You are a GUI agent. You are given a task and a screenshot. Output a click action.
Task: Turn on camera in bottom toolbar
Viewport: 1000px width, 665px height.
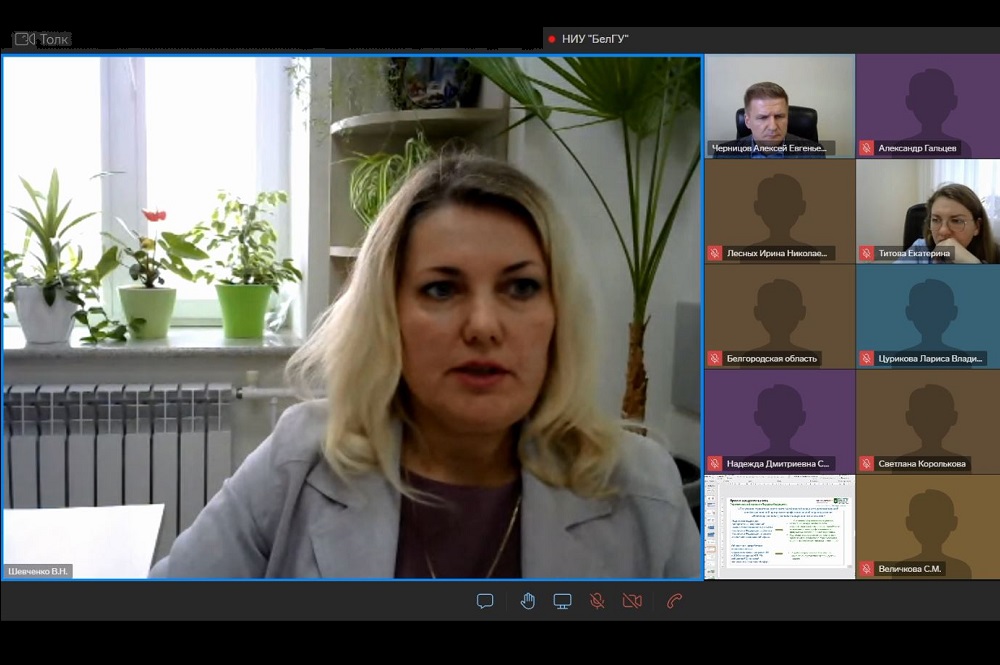(632, 601)
